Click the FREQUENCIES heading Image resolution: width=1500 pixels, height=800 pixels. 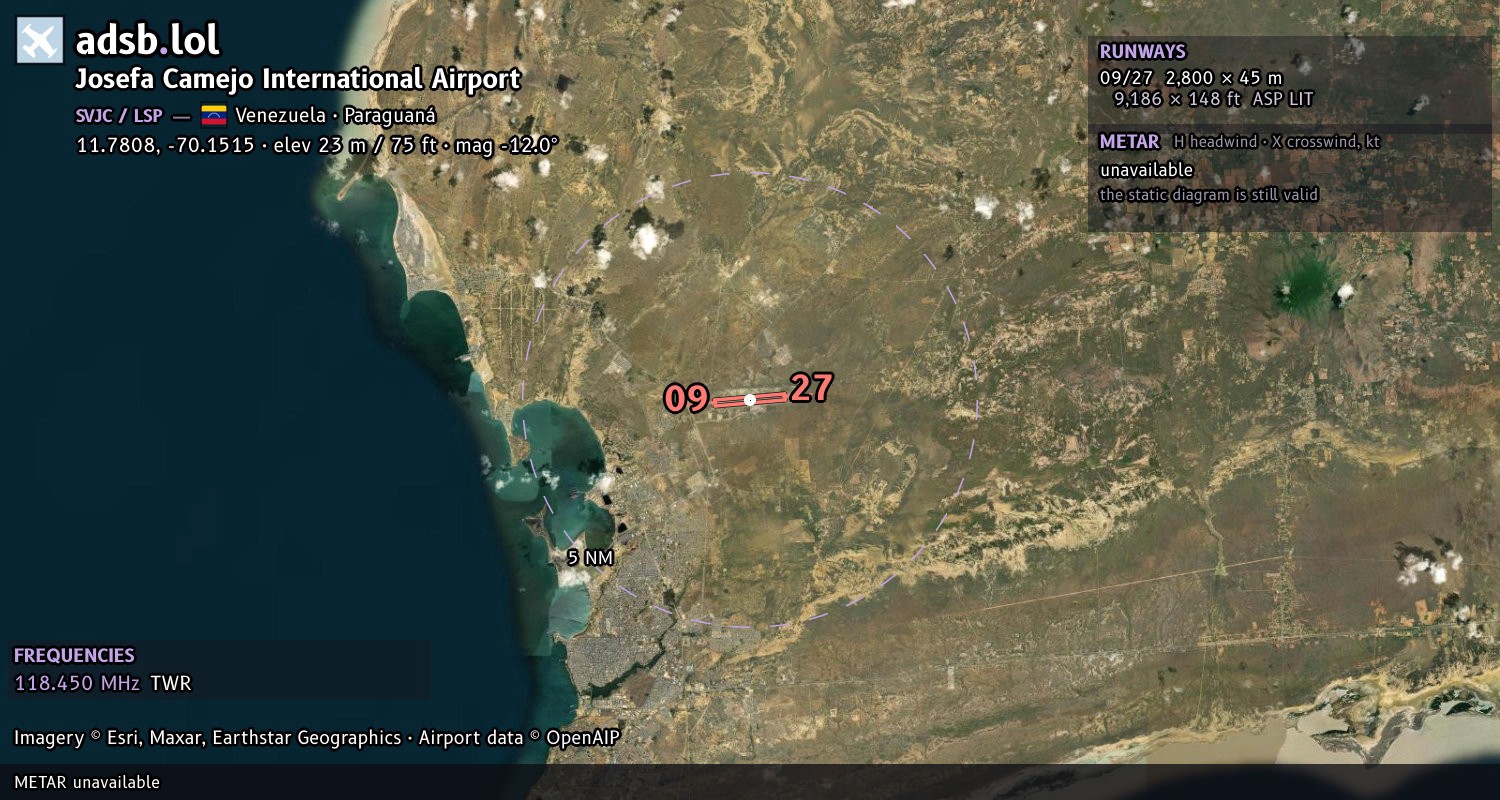[74, 656]
